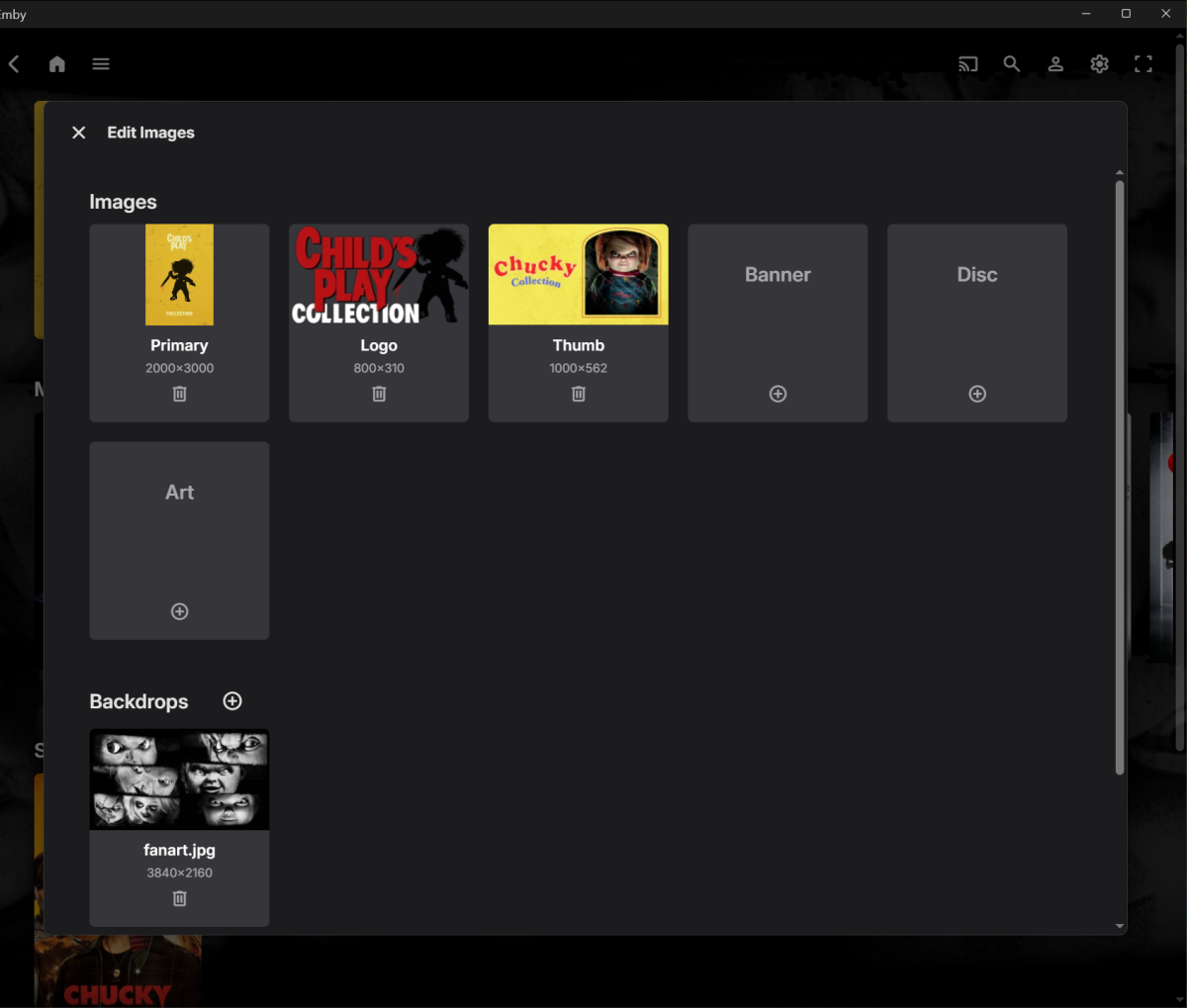Maximize the Emby window
1187x1008 pixels.
[x=1126, y=14]
